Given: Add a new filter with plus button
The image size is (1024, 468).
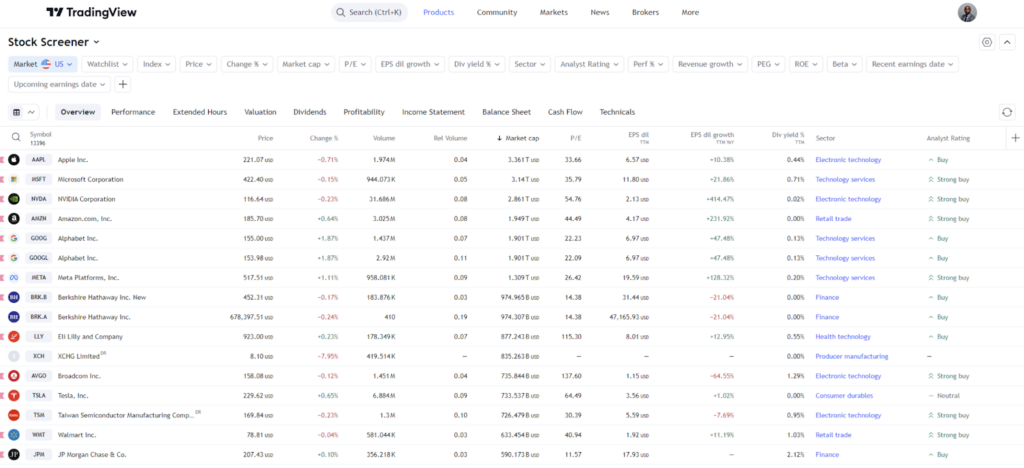Looking at the screenshot, I should pos(123,84).
